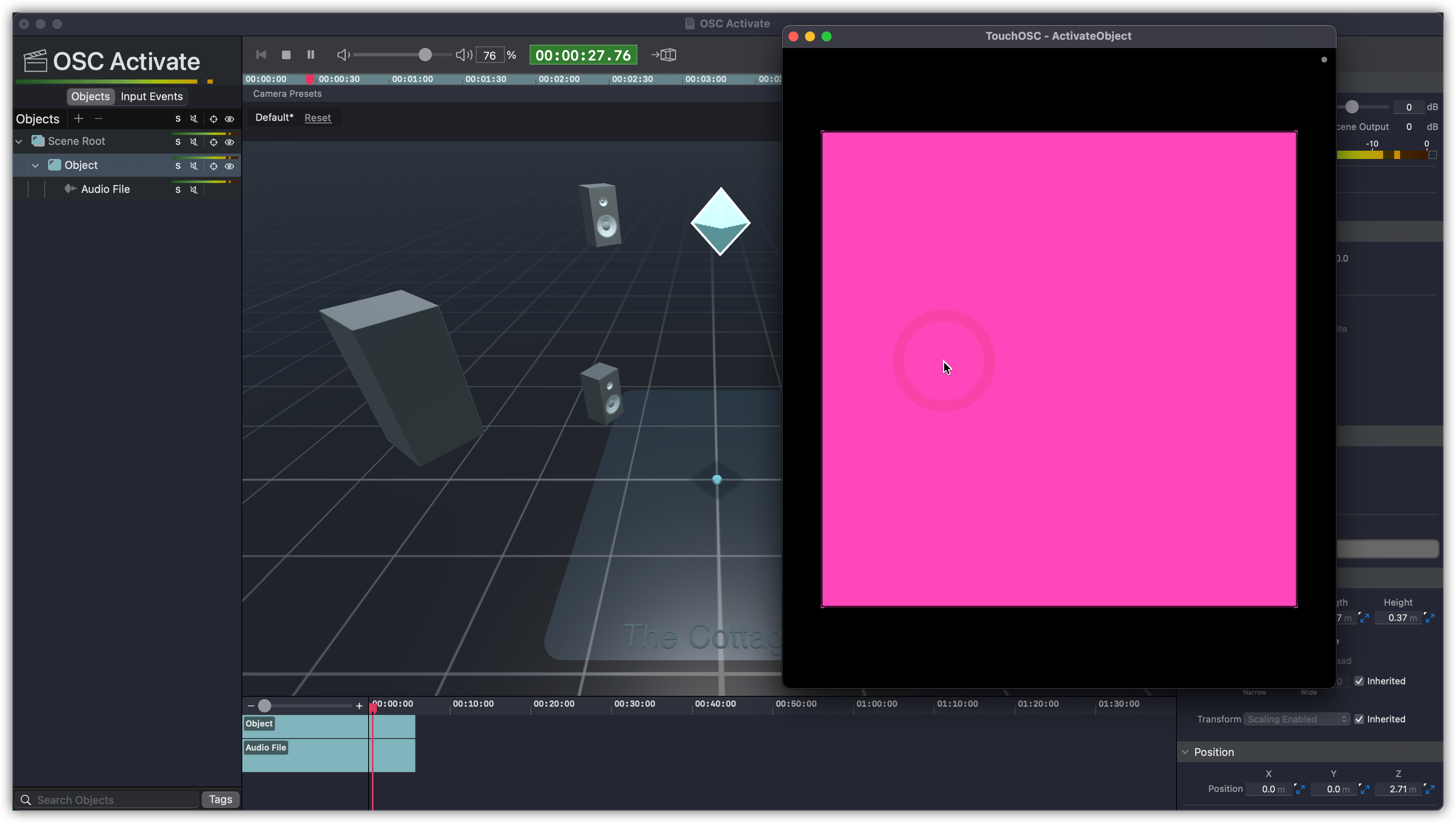Screen dimensions: 1456x823
Task: Open the Tags button
Action: click(221, 799)
